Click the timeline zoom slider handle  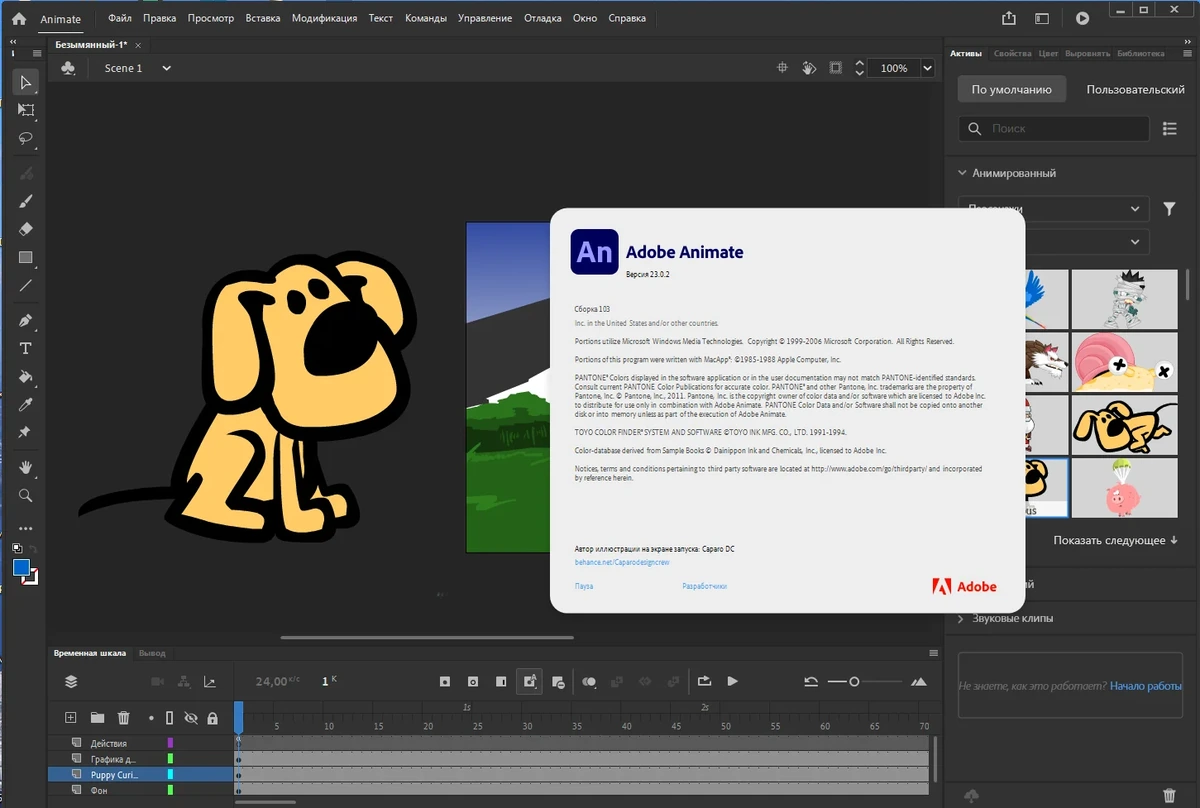coord(854,682)
